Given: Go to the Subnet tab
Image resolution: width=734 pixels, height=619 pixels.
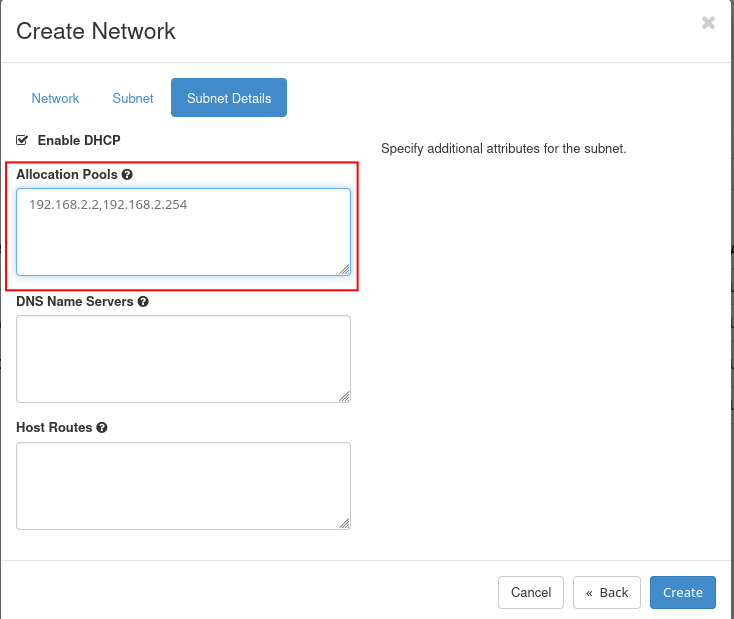Looking at the screenshot, I should [x=133, y=98].
